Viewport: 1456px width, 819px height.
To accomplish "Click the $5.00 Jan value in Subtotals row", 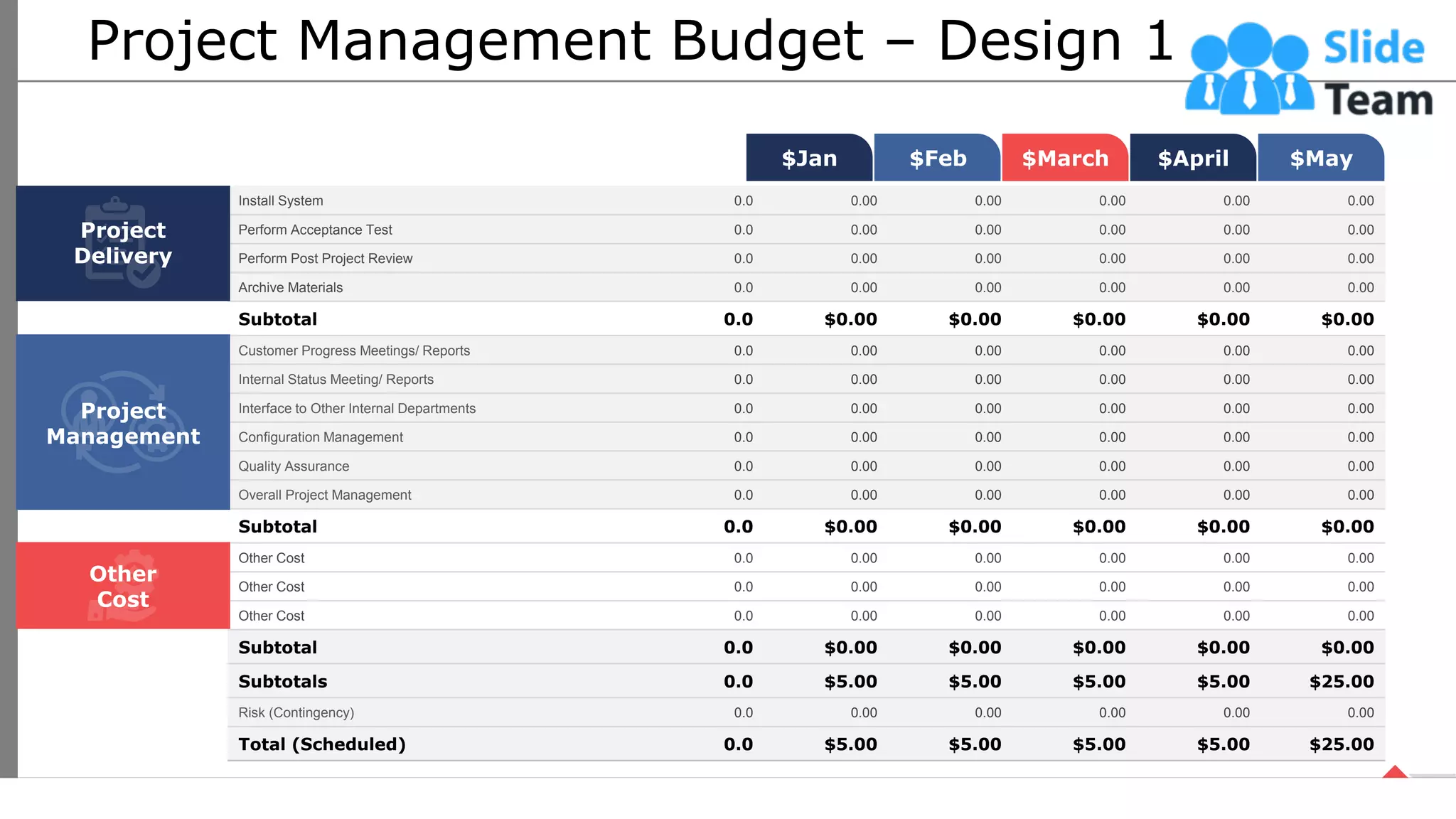I will click(x=850, y=682).
